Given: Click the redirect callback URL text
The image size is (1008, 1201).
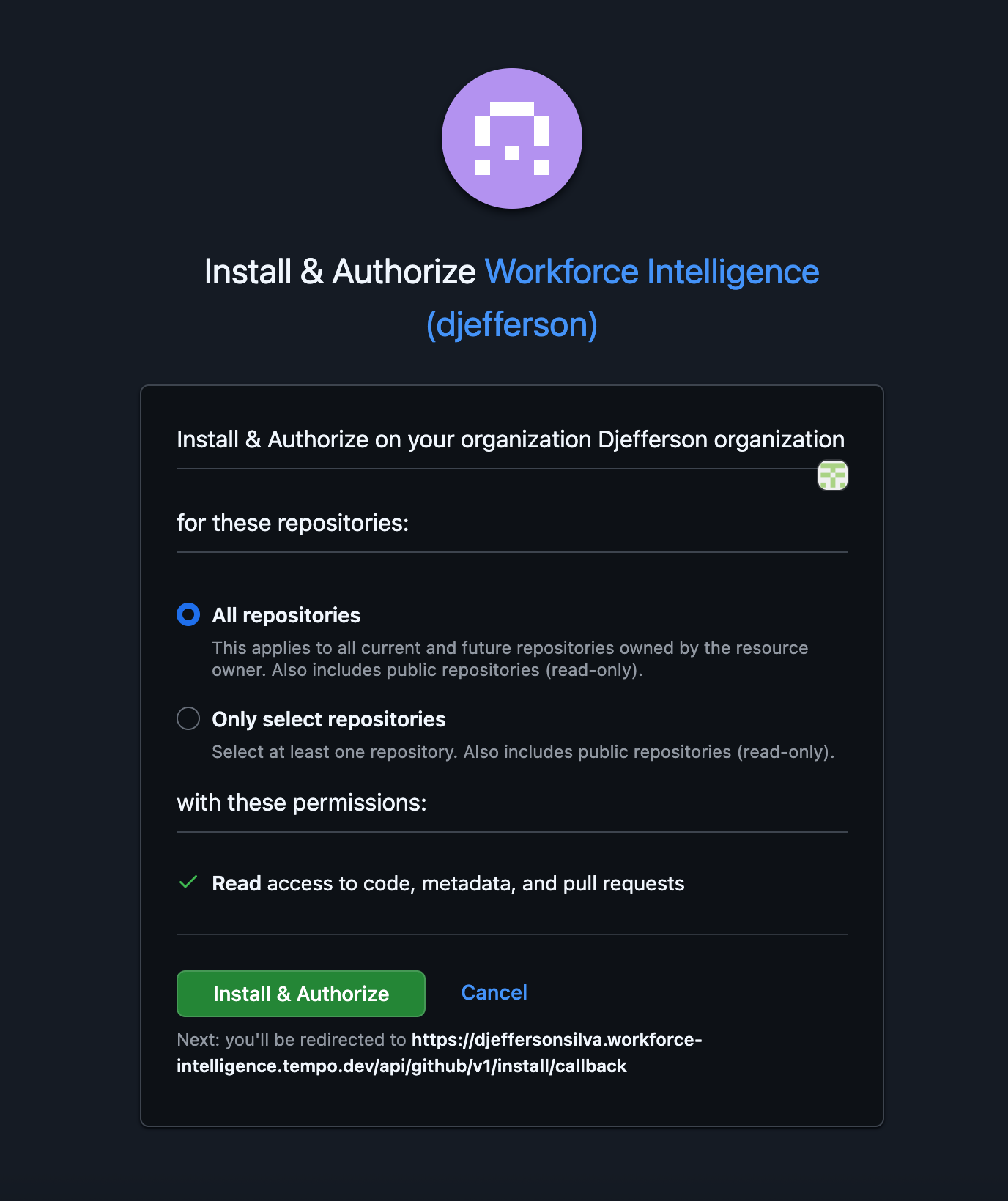Looking at the screenshot, I should click(440, 1052).
